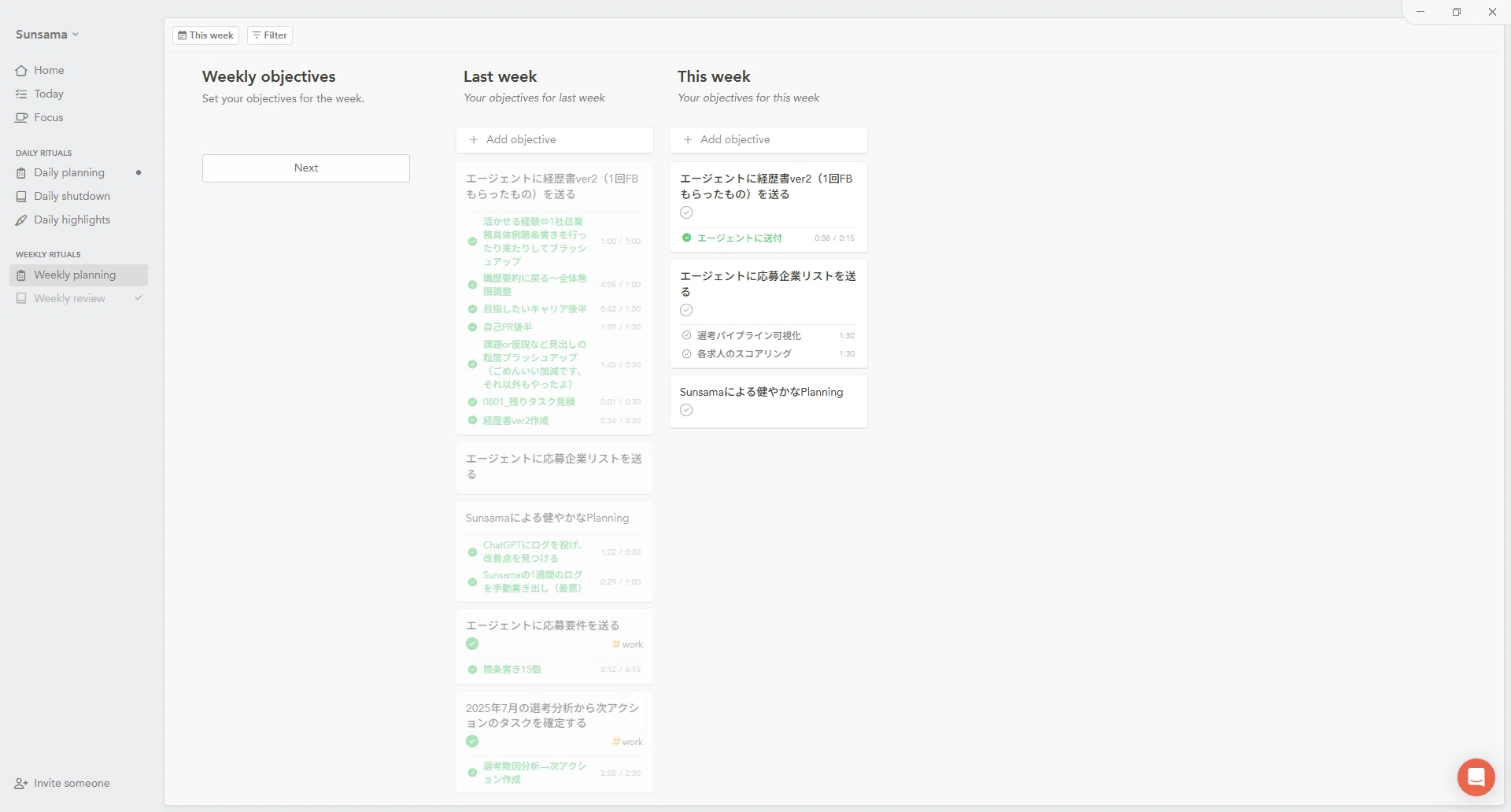The height and width of the screenshot is (812, 1511).
Task: Open Last week Sunsamaによる健やかなPlanning card title
Action: click(x=547, y=518)
